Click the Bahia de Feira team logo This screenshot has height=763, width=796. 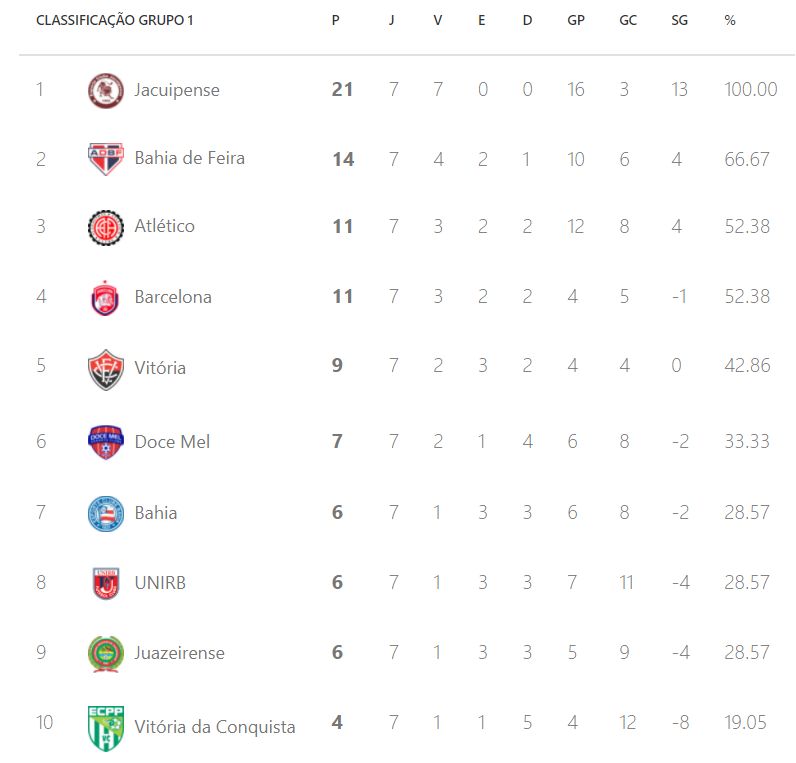click(105, 158)
